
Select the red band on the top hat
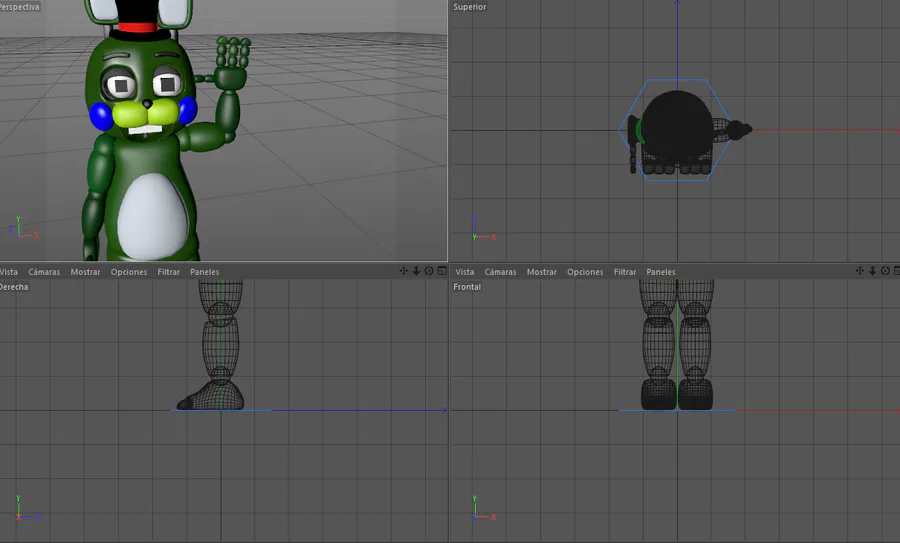click(137, 27)
